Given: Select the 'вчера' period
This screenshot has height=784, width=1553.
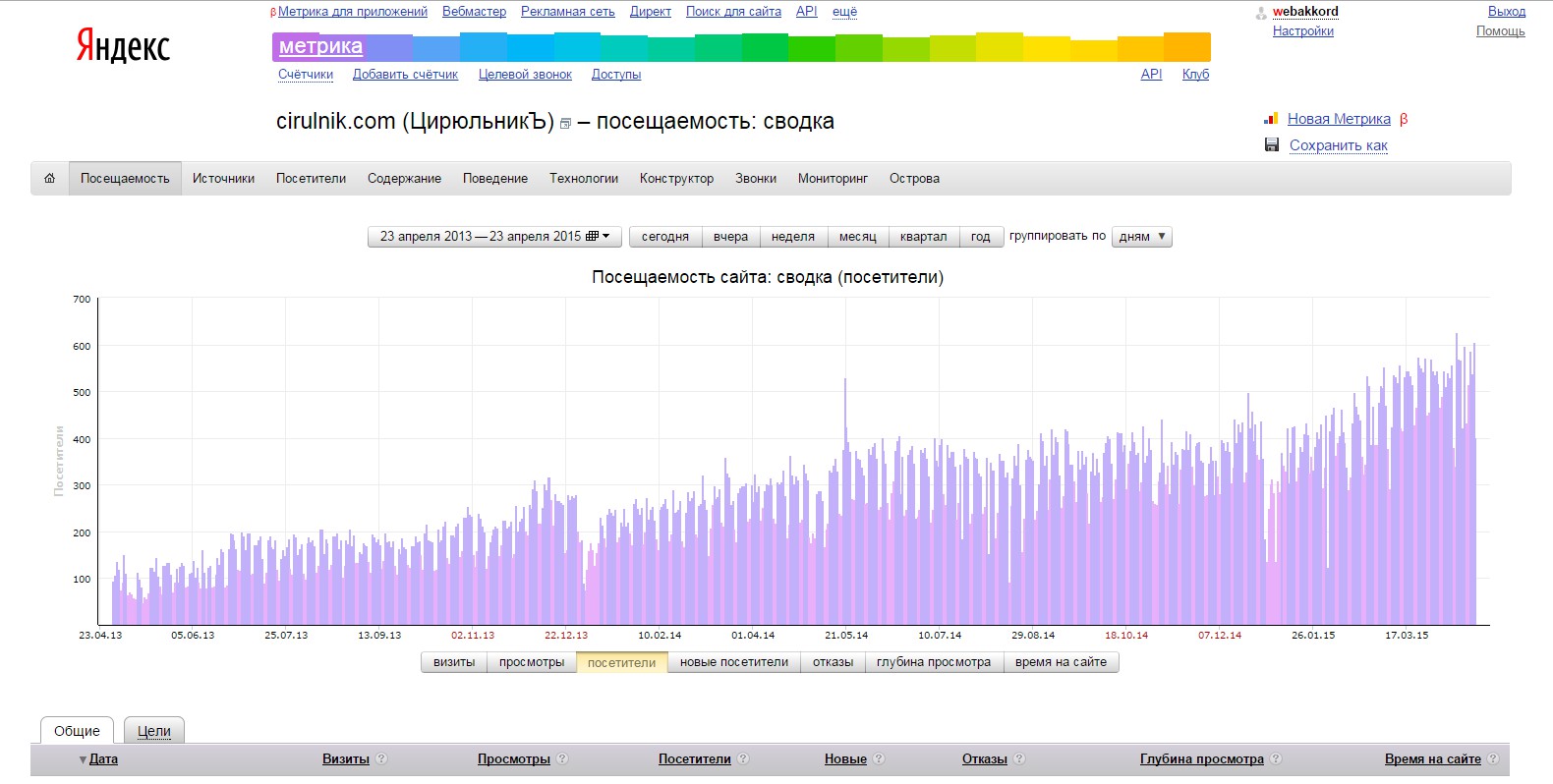Looking at the screenshot, I should pyautogui.click(x=730, y=237).
